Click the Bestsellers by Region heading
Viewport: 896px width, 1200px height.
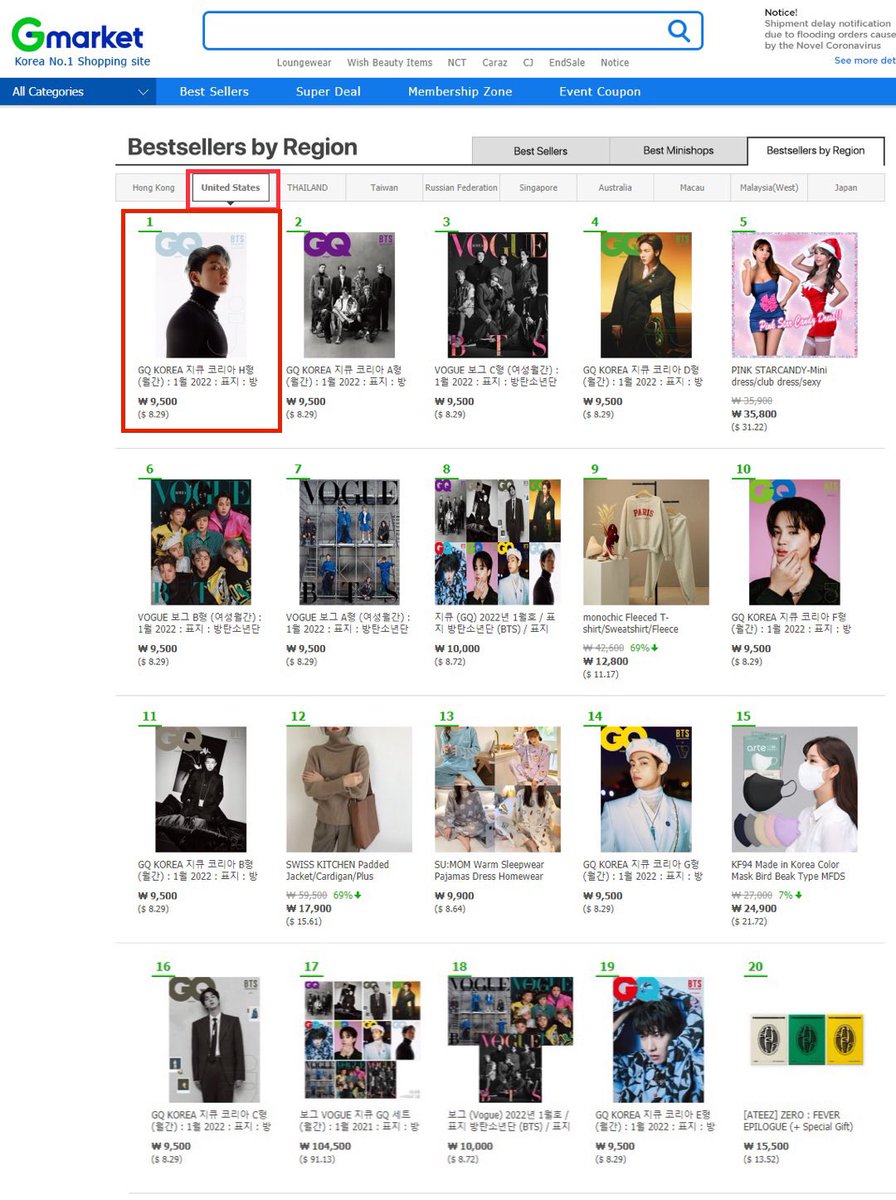[x=242, y=147]
